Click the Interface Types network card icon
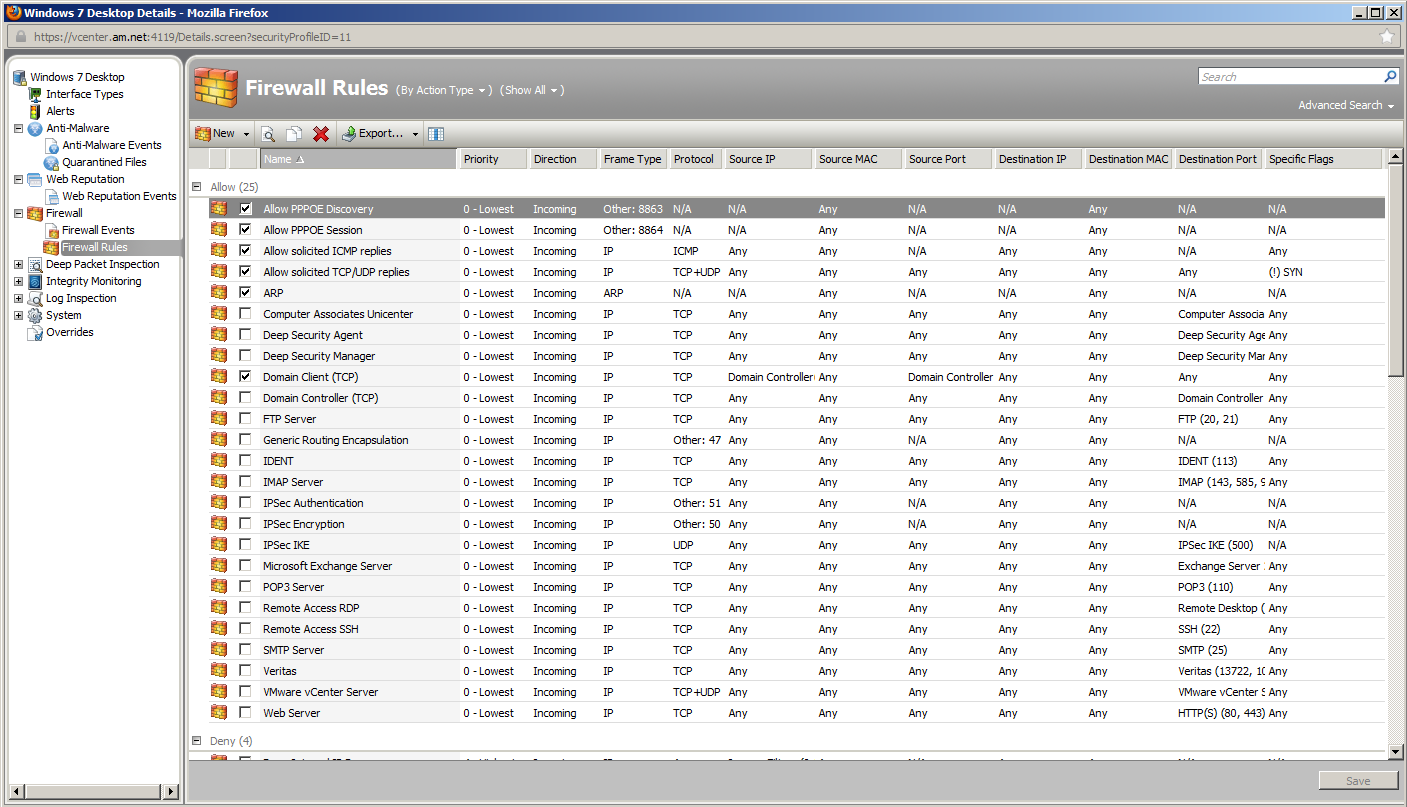Screen dimensions: 1407x807 tap(35, 94)
